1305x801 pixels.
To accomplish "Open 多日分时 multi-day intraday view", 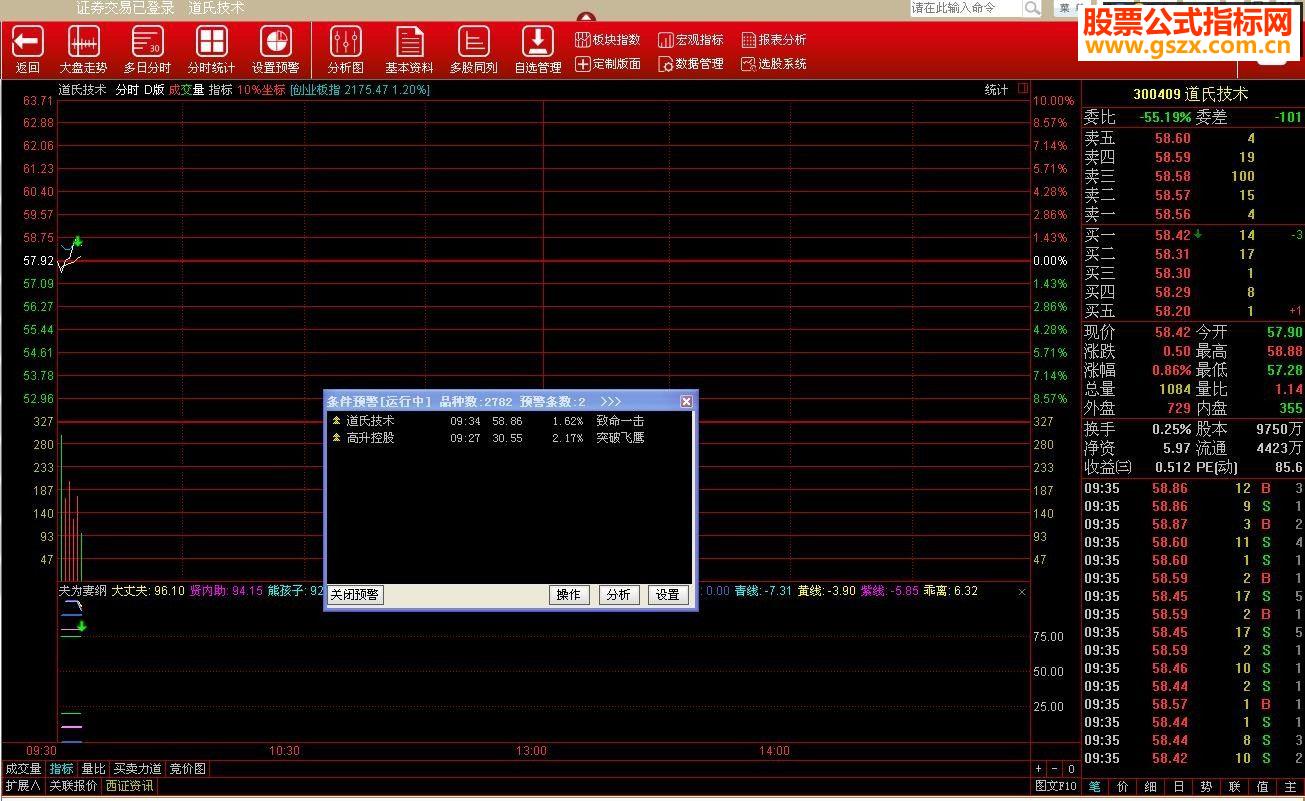I will coord(147,50).
